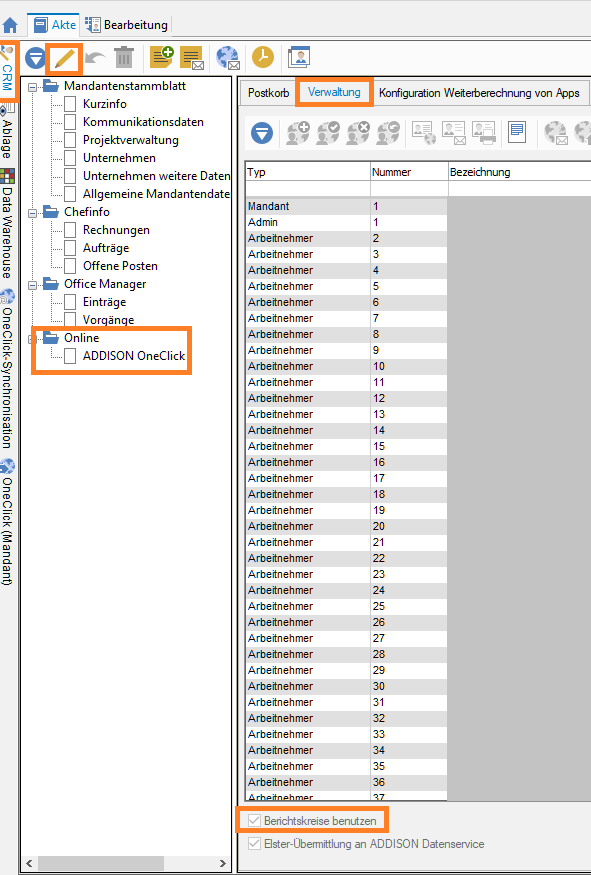Click the filter field under Nummer column
The height and width of the screenshot is (875, 591).
point(409,189)
